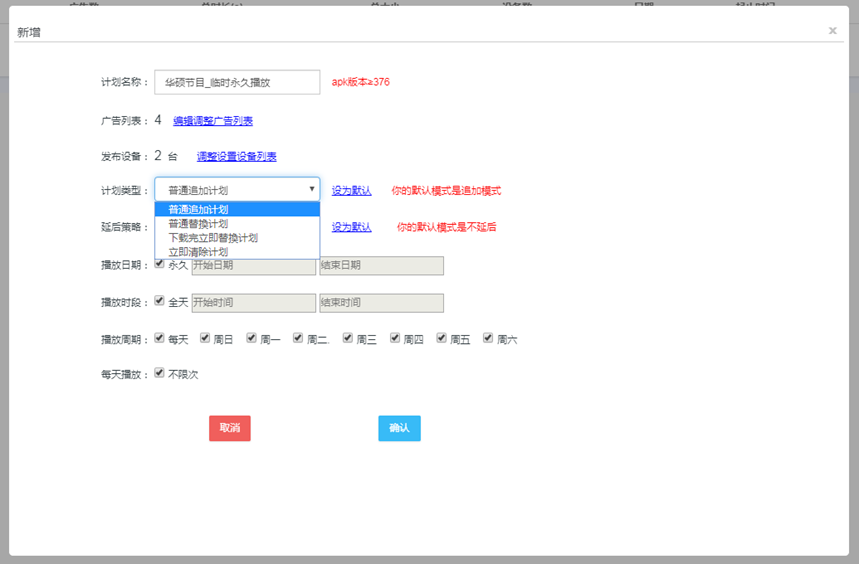Toggle the 每天 play cycle checkbox
The width and height of the screenshot is (859, 564).
click(160, 338)
